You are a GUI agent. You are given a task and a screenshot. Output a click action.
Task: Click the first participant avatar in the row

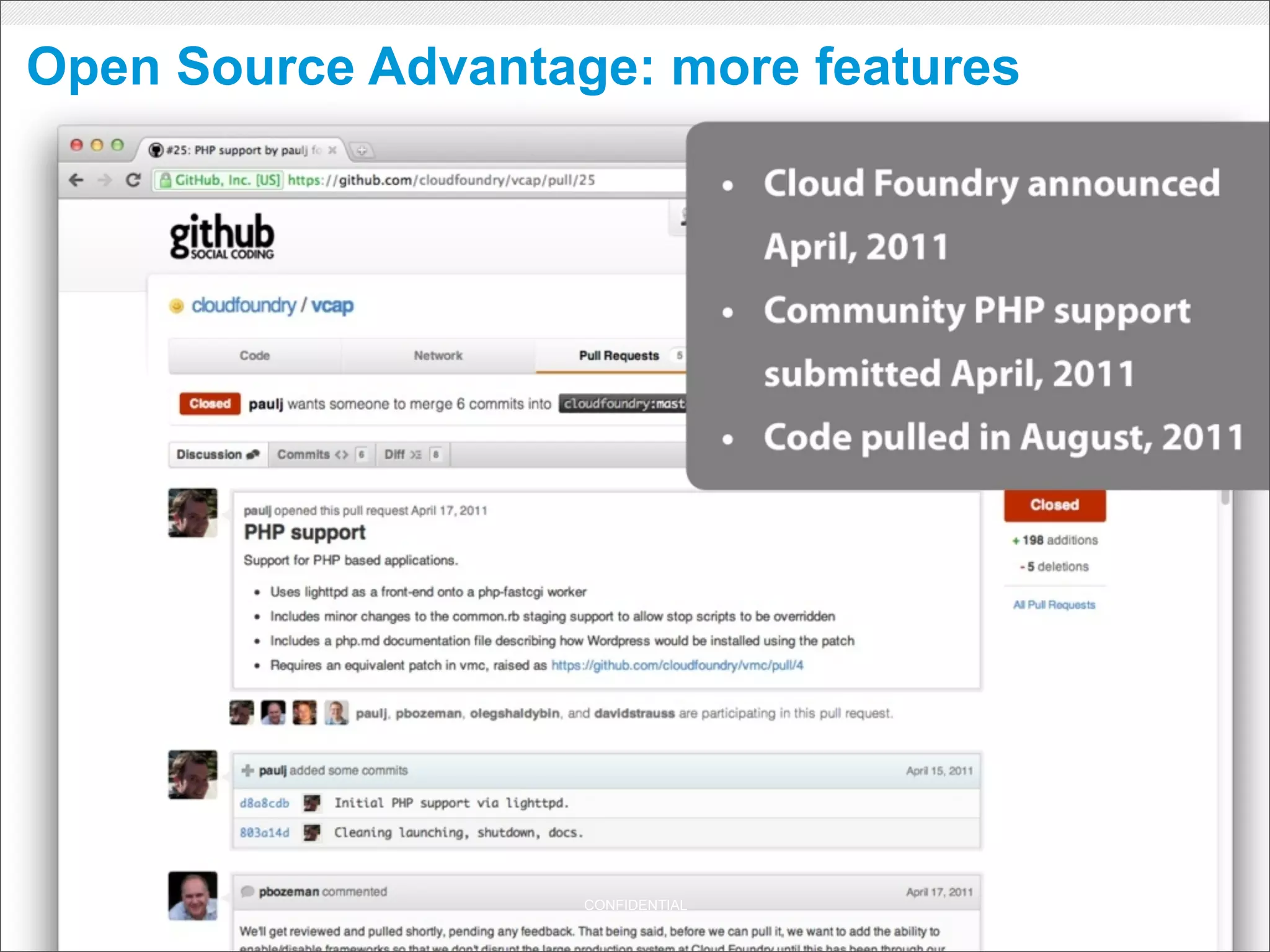tap(242, 713)
